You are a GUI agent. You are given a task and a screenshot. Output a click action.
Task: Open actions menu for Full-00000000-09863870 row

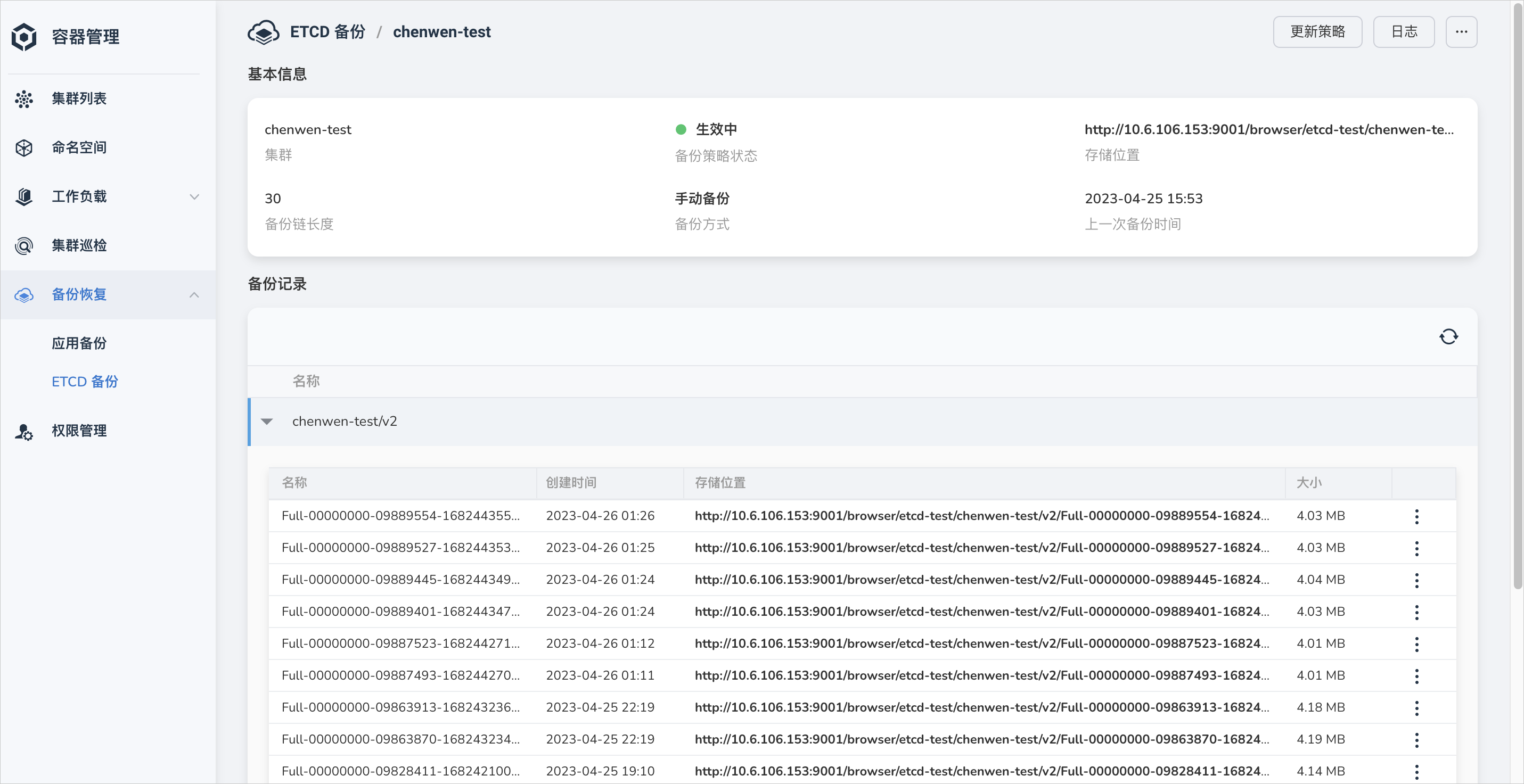click(x=1416, y=740)
